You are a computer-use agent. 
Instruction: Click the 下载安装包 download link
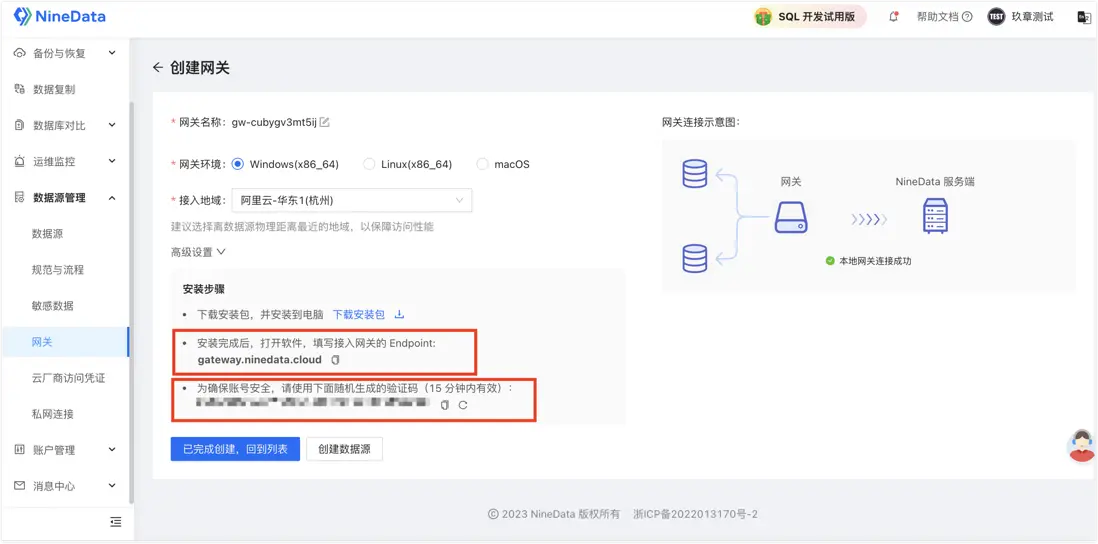point(359,314)
